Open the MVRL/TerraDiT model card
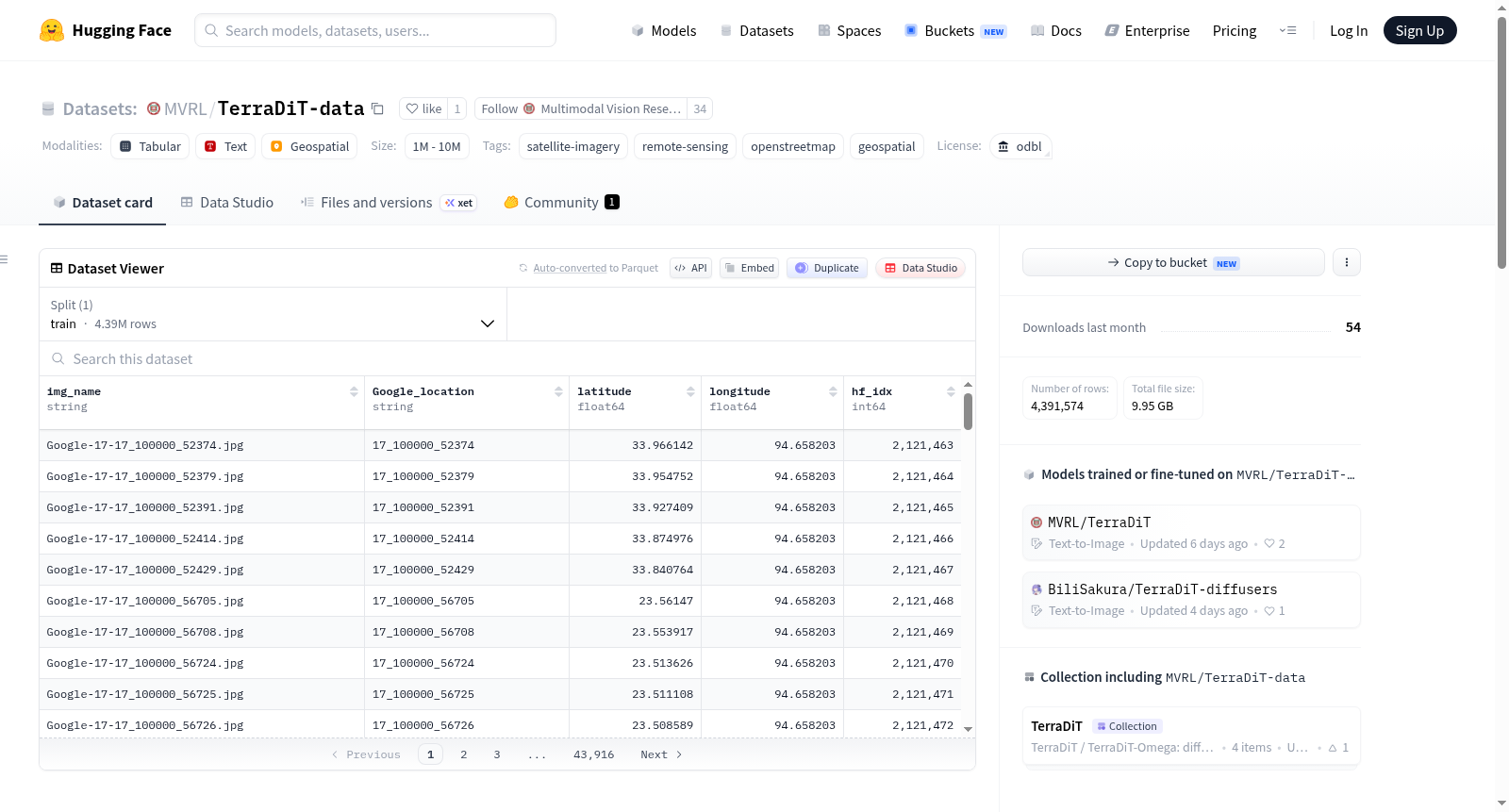Image resolution: width=1509 pixels, height=812 pixels. click(1191, 533)
